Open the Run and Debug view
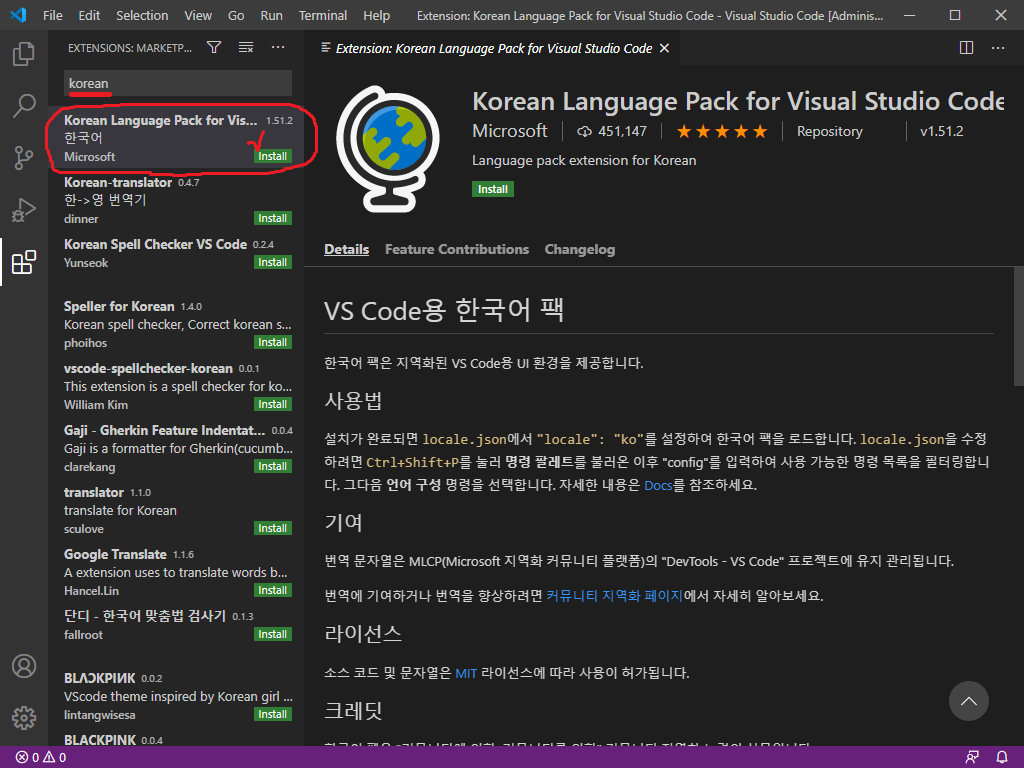 point(24,210)
